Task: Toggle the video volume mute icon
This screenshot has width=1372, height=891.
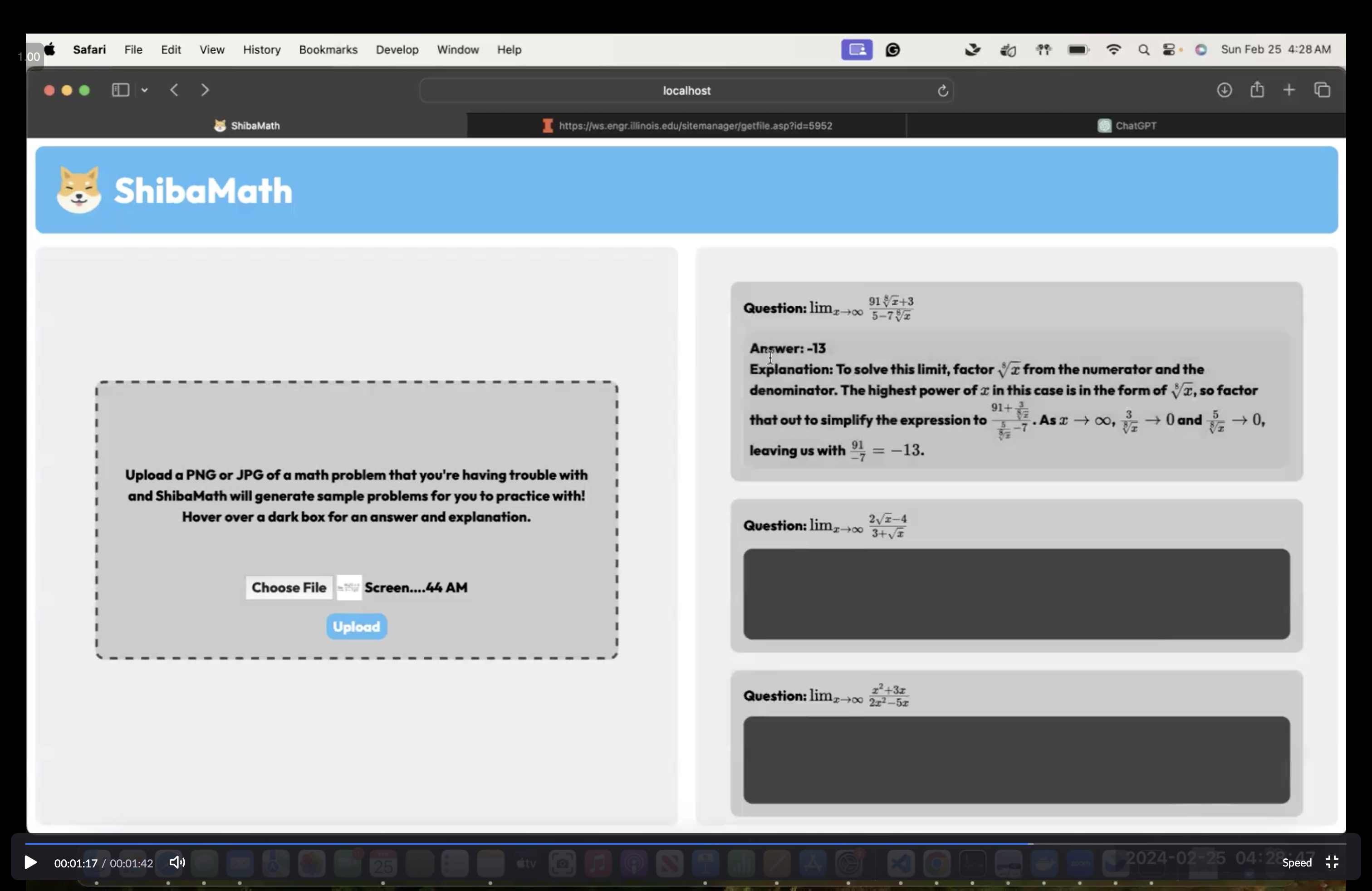Action: (176, 862)
